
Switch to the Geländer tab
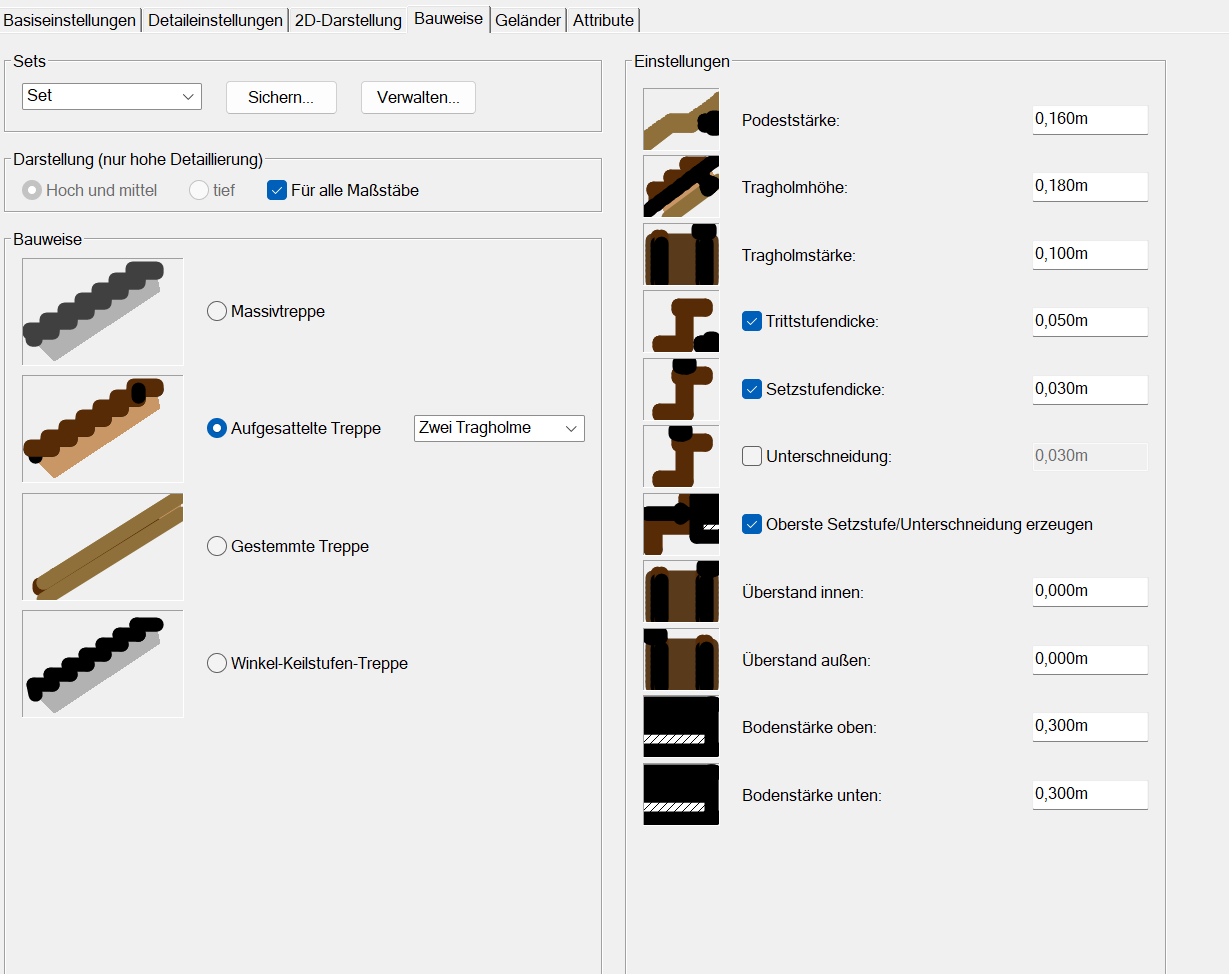pyautogui.click(x=528, y=20)
